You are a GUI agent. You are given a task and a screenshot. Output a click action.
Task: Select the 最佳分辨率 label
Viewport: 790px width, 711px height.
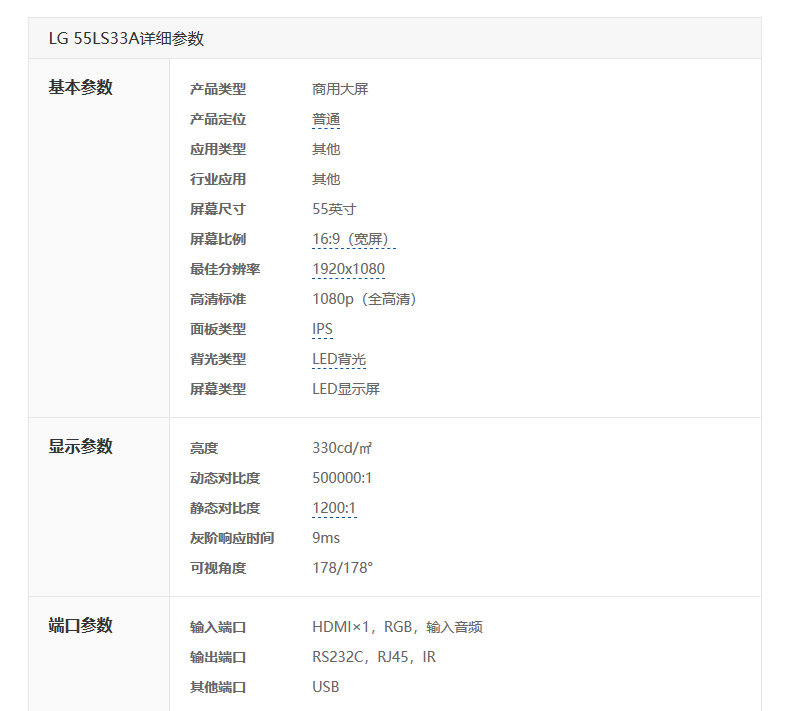point(225,269)
